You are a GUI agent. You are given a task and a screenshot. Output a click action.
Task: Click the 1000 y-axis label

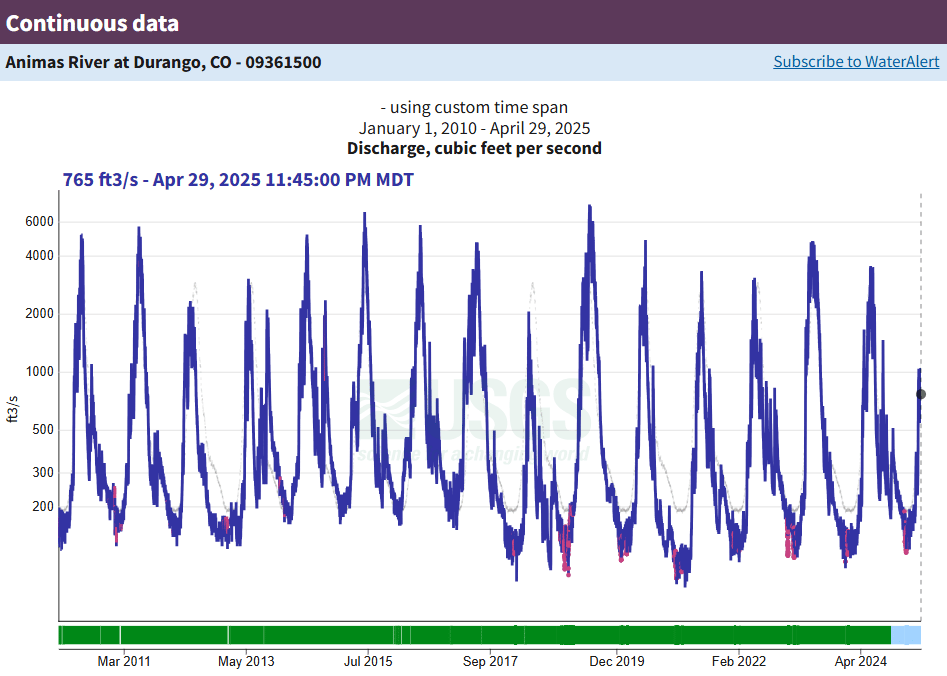pos(39,372)
